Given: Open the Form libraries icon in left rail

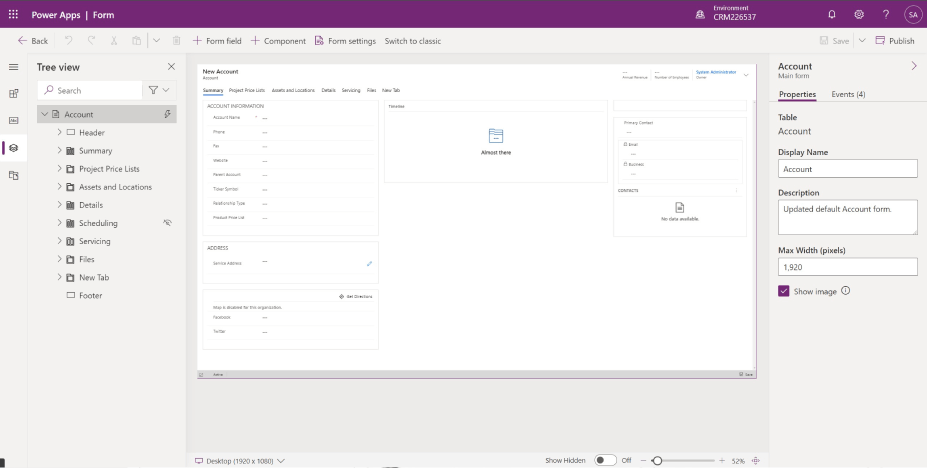Looking at the screenshot, I should pos(14,176).
